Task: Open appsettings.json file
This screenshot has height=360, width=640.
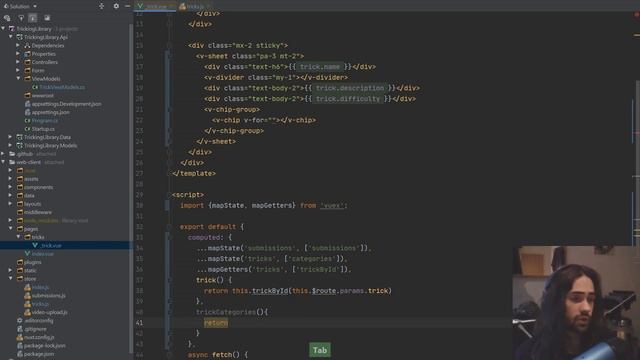Action: [x=51, y=112]
